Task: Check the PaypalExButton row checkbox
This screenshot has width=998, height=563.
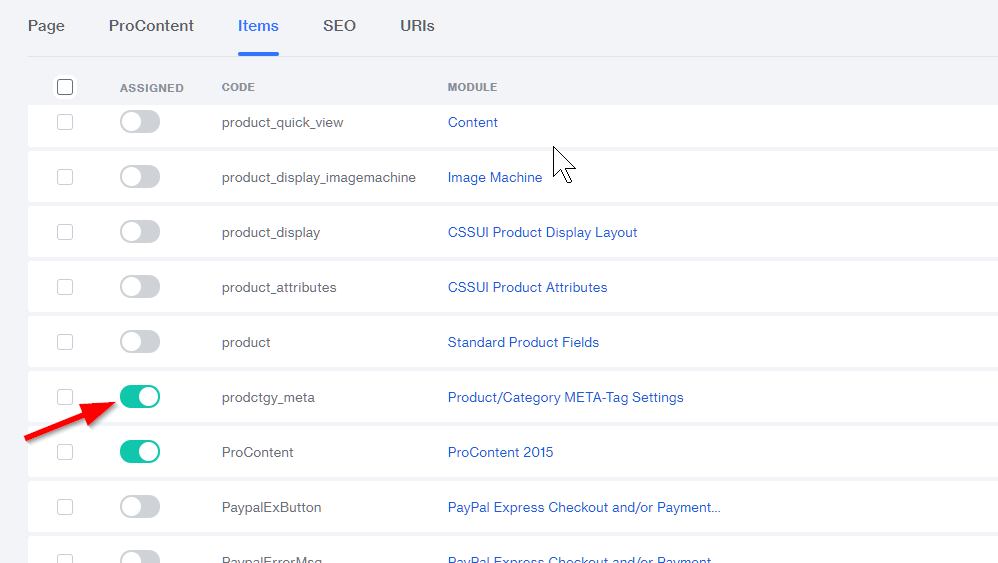Action: pyautogui.click(x=65, y=507)
